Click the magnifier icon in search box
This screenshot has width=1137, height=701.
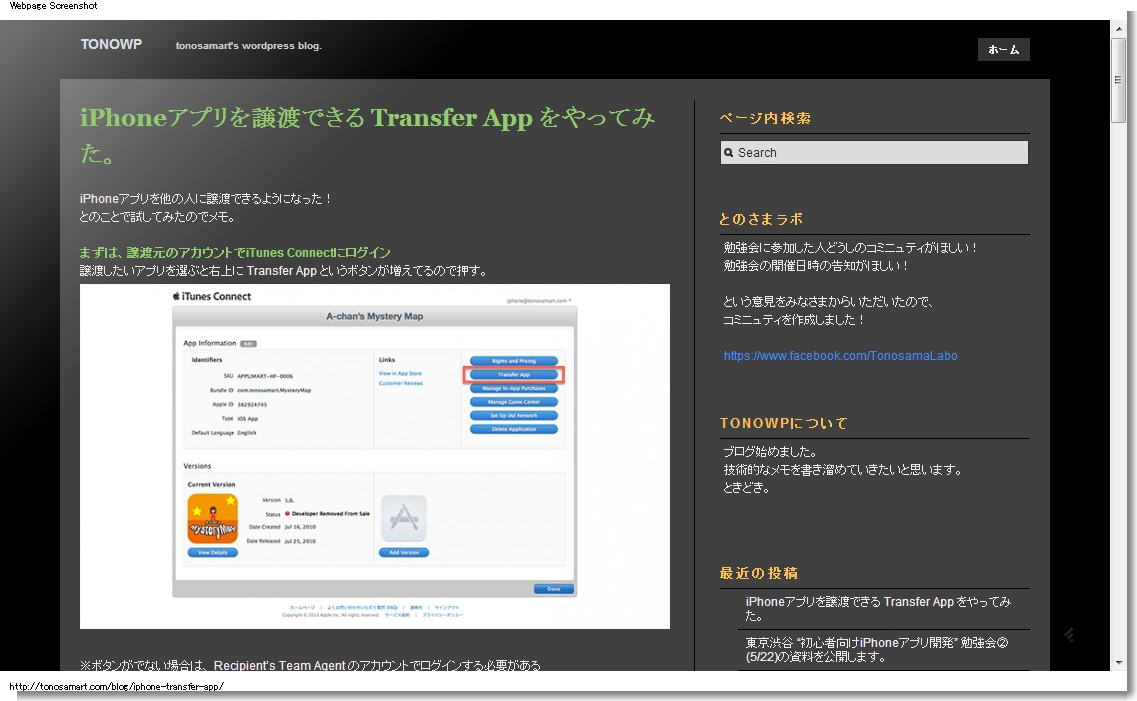pos(729,153)
